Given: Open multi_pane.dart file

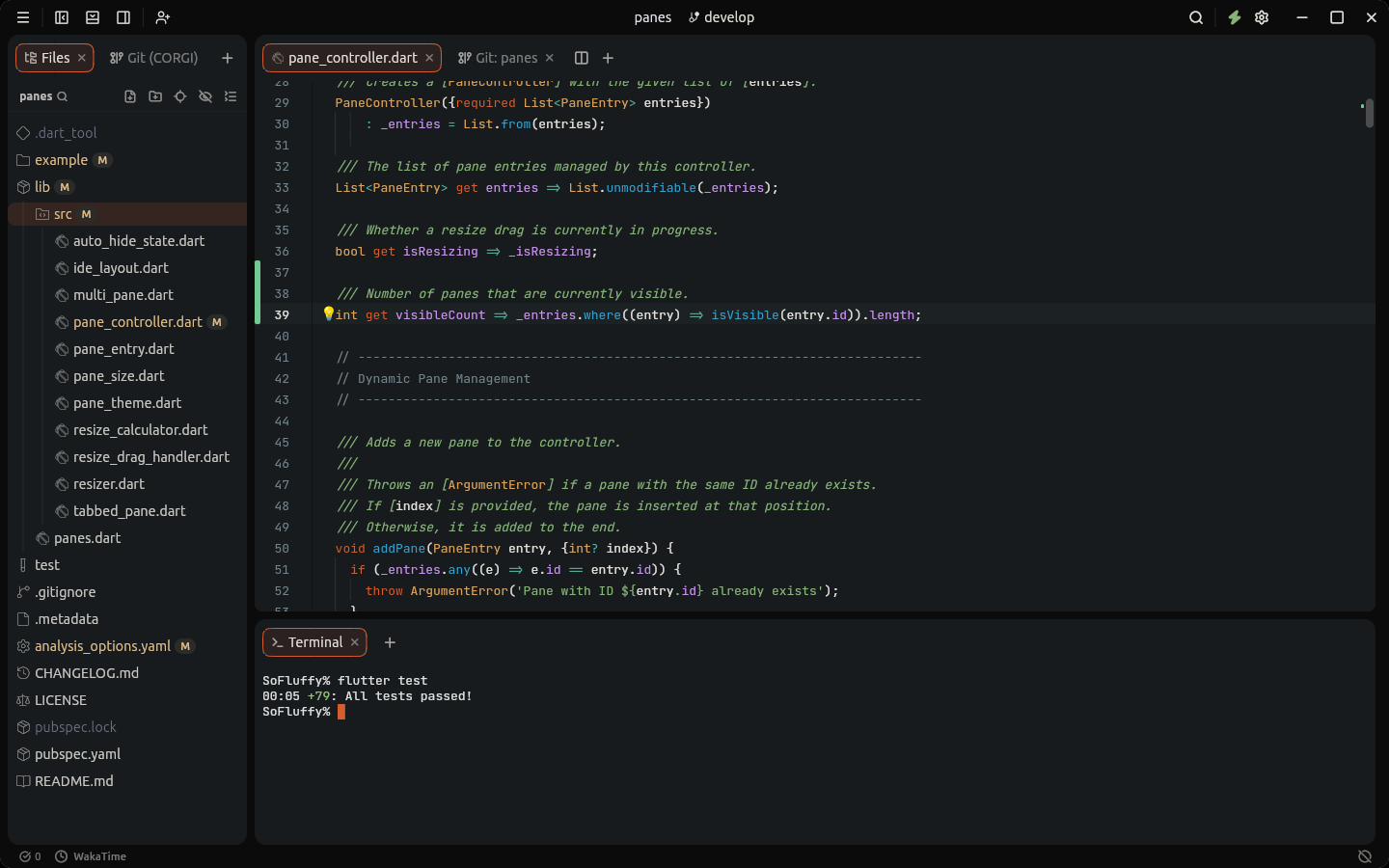Looking at the screenshot, I should pos(127,295).
